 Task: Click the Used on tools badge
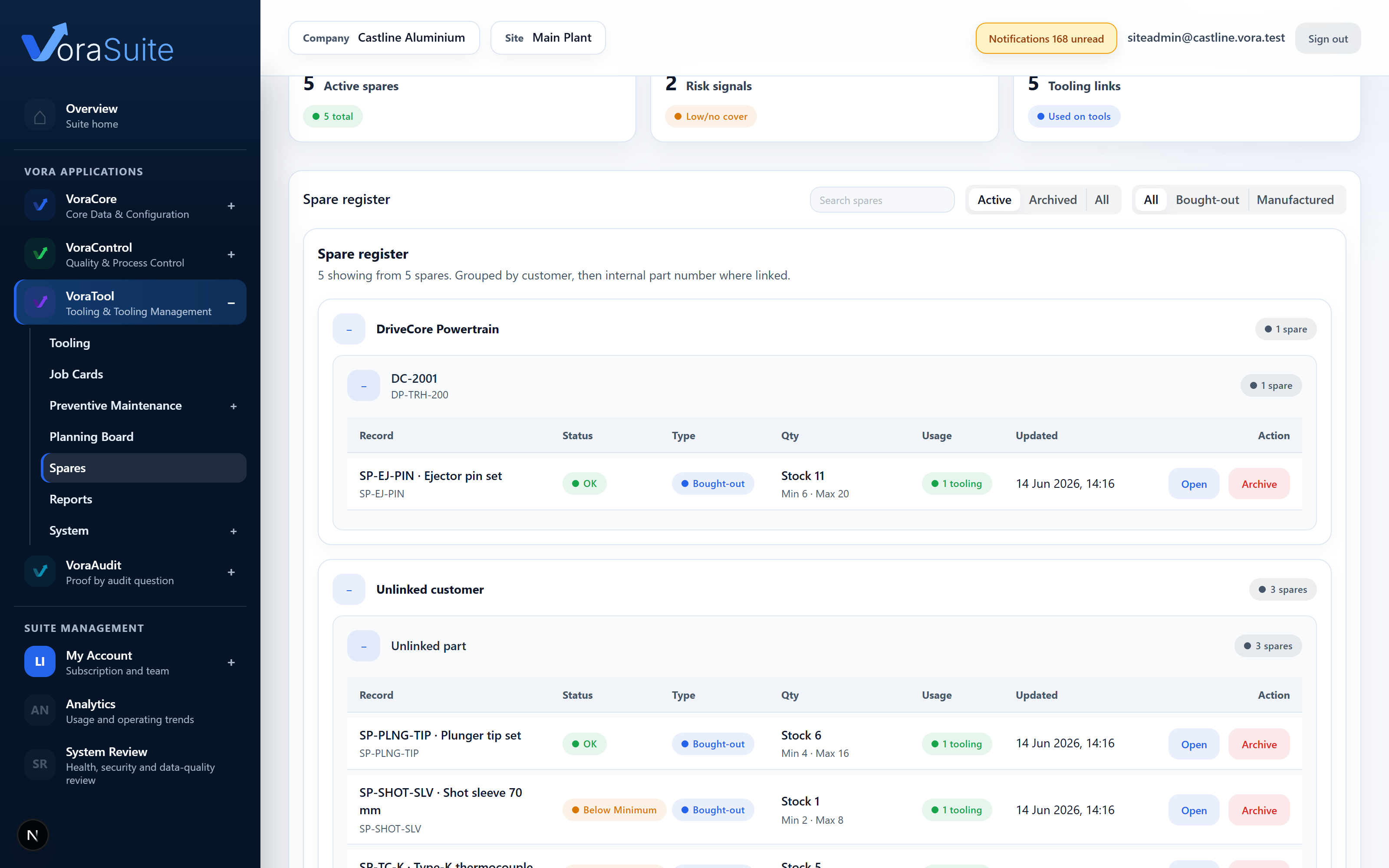[x=1073, y=117]
